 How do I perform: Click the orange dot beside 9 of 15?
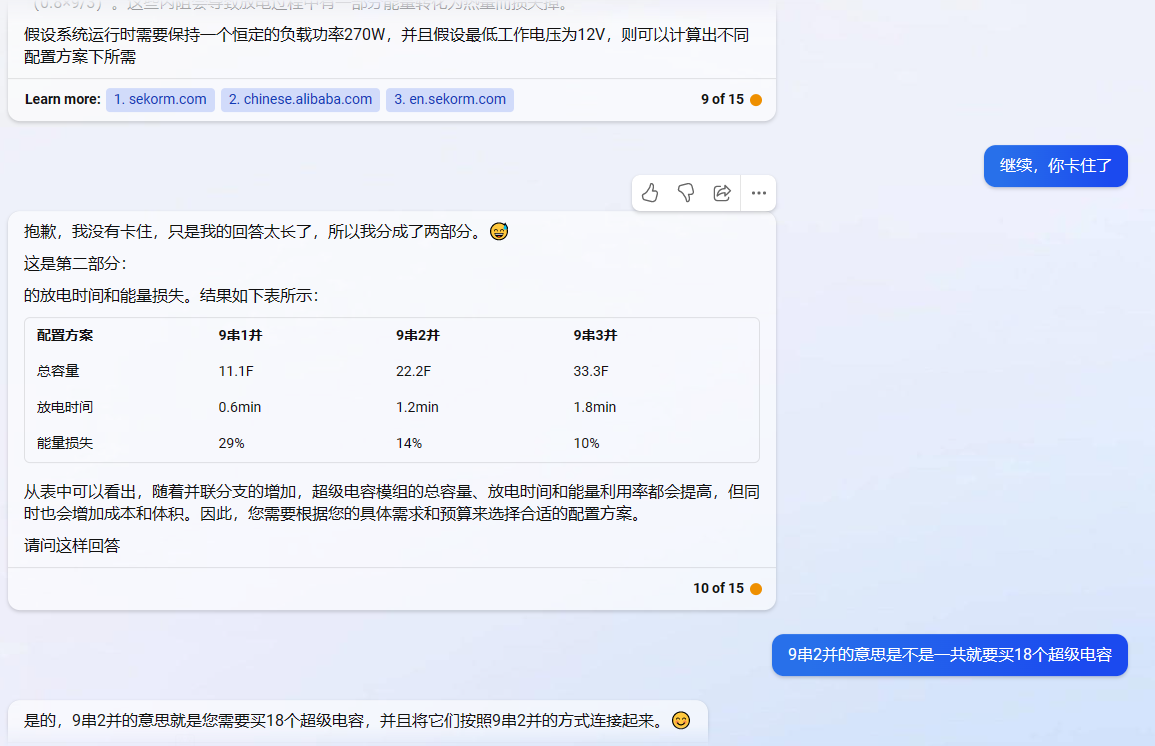click(756, 99)
